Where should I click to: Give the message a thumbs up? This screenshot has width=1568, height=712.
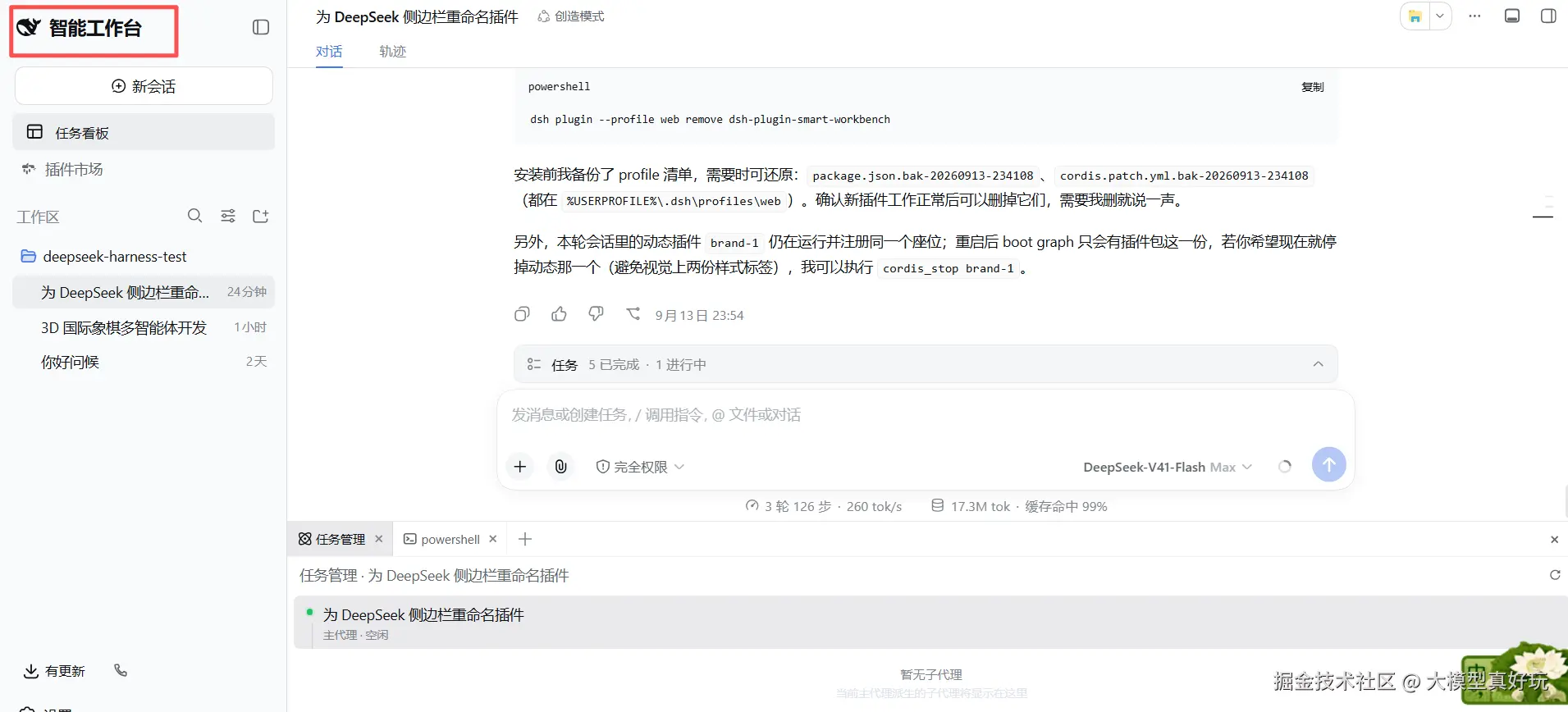559,314
